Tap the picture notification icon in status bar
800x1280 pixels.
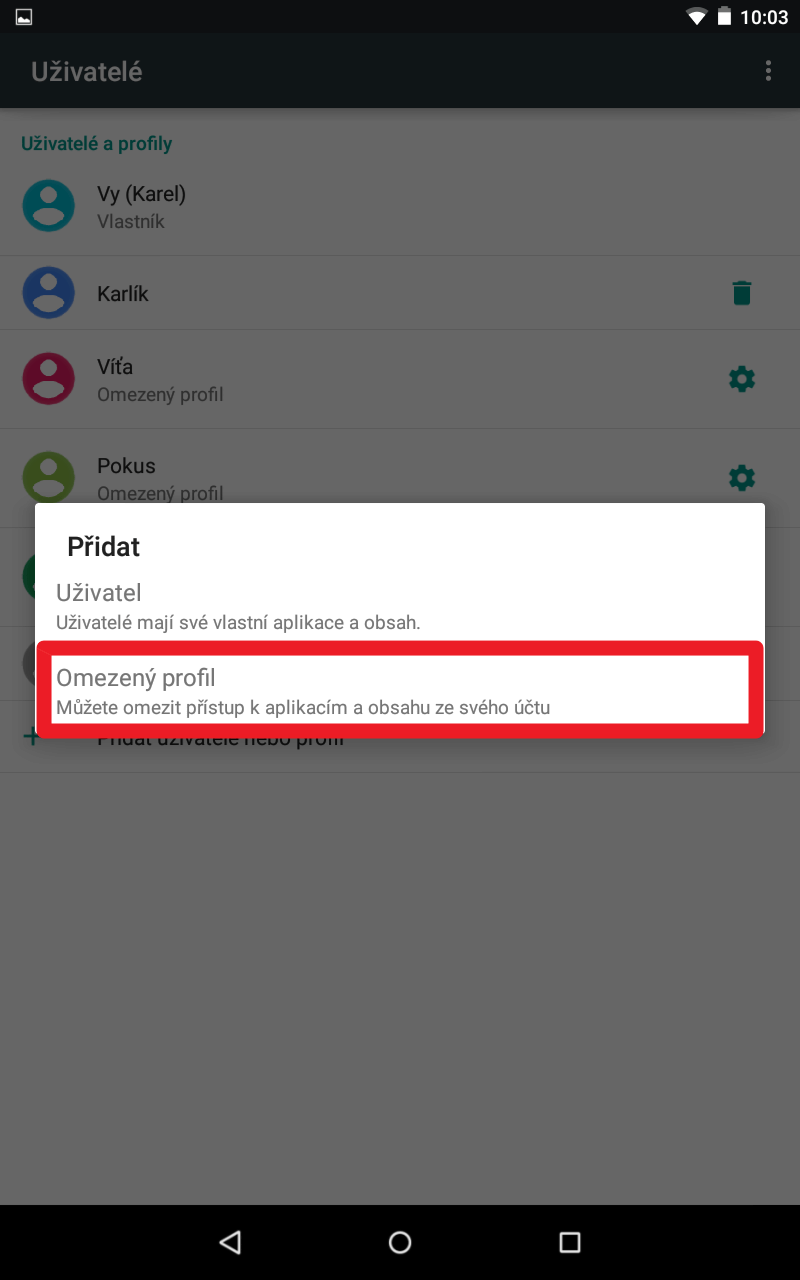tap(24, 17)
